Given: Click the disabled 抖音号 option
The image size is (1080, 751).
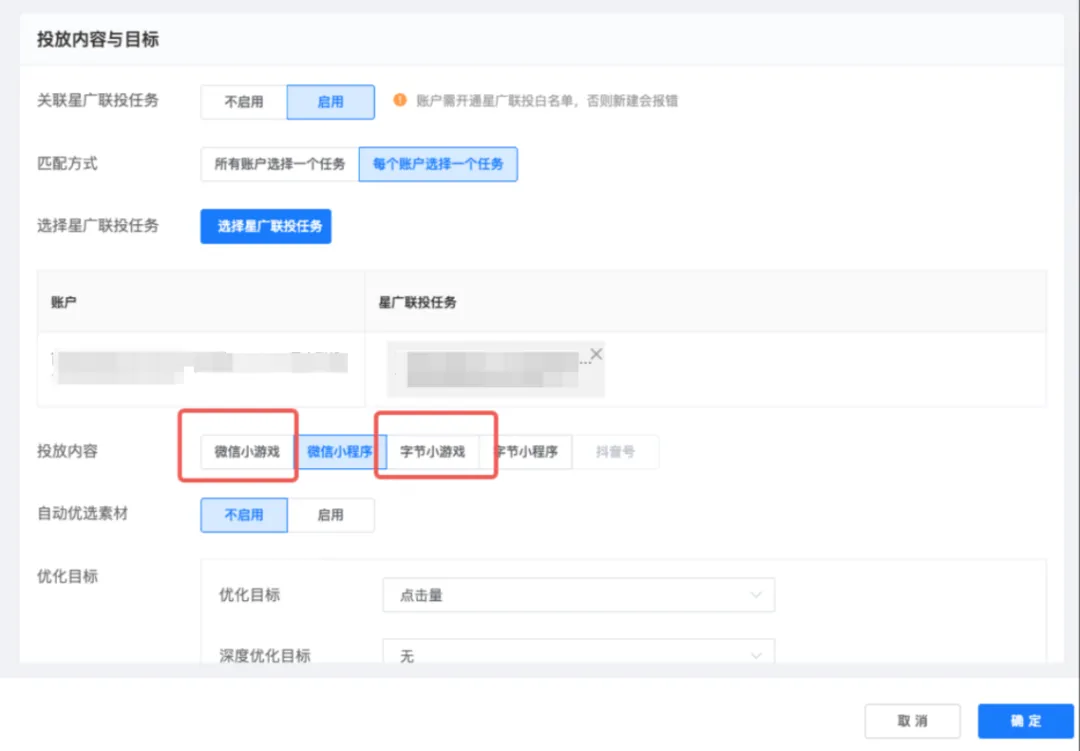Looking at the screenshot, I should click(x=615, y=452).
